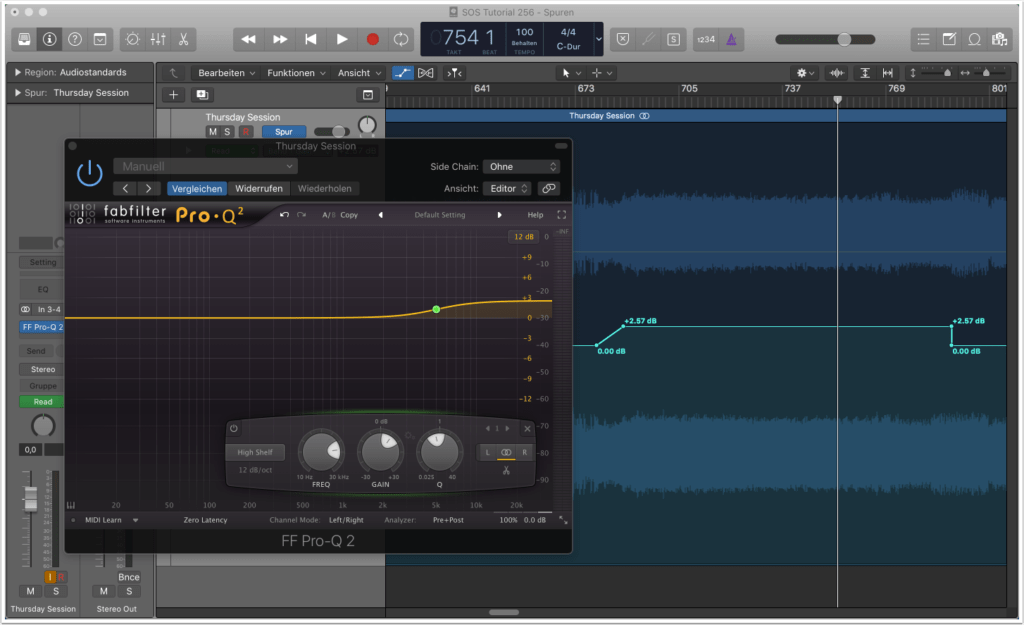Toggle the Cycle loop button
Screen dimensions: 1024x625
click(401, 39)
